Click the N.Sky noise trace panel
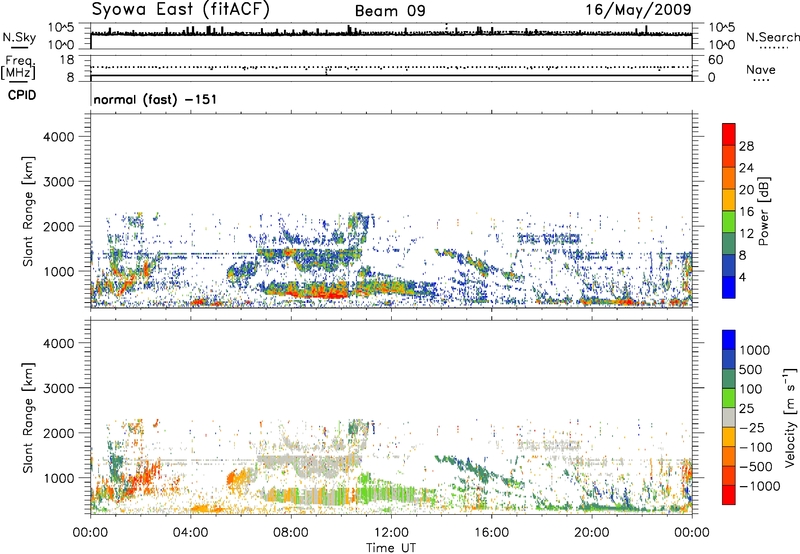 point(391,36)
